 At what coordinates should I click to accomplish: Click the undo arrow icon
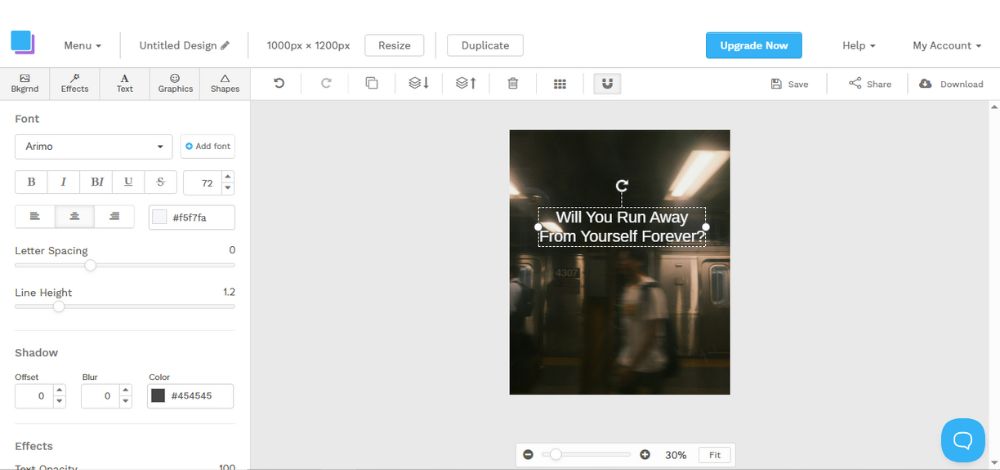(279, 84)
